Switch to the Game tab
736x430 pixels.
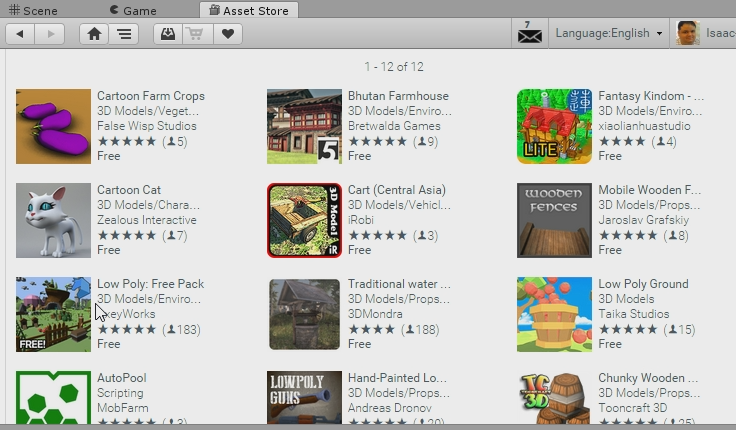point(133,10)
